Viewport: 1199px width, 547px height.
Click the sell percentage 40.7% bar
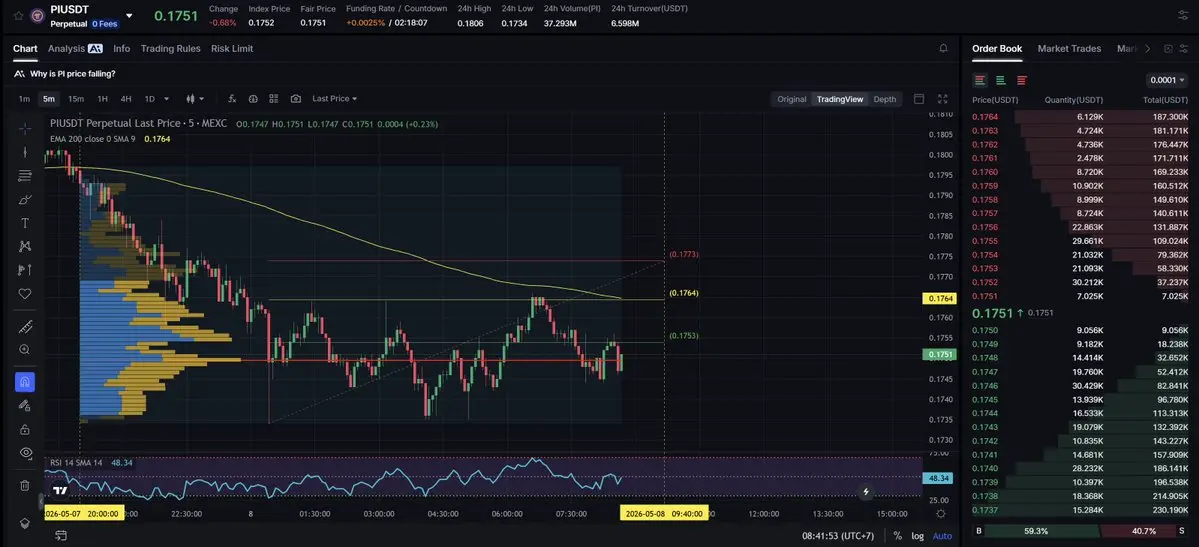tap(1139, 531)
